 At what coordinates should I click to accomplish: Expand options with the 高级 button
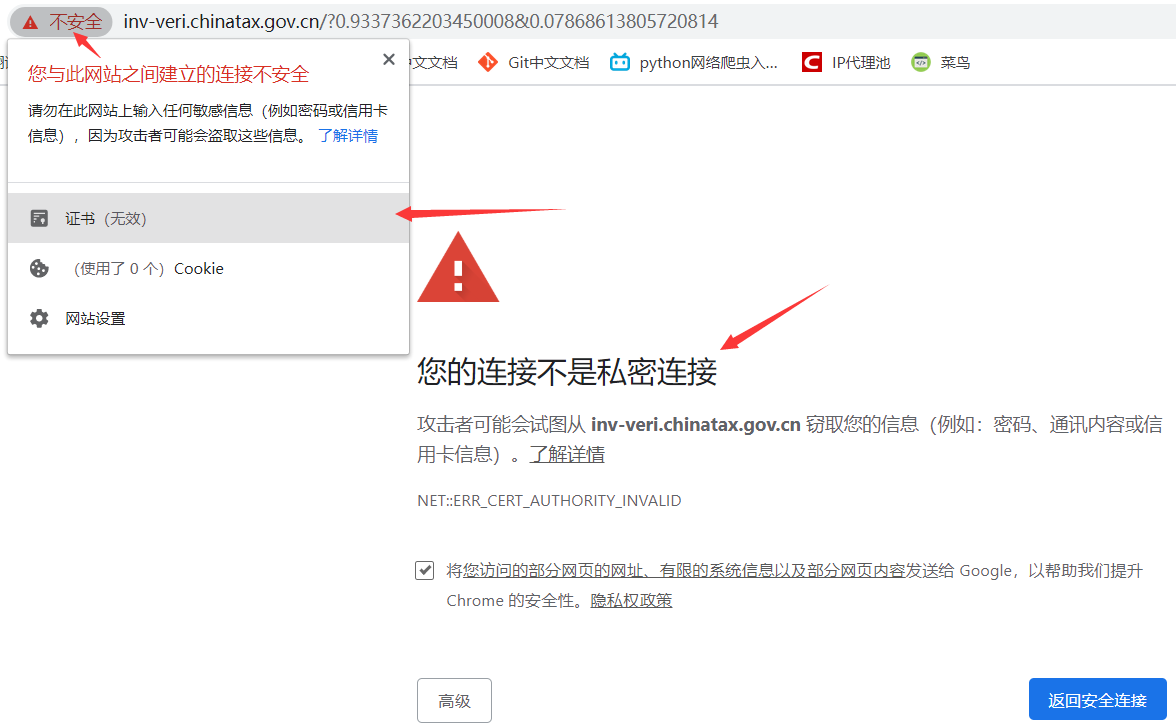[x=454, y=701]
